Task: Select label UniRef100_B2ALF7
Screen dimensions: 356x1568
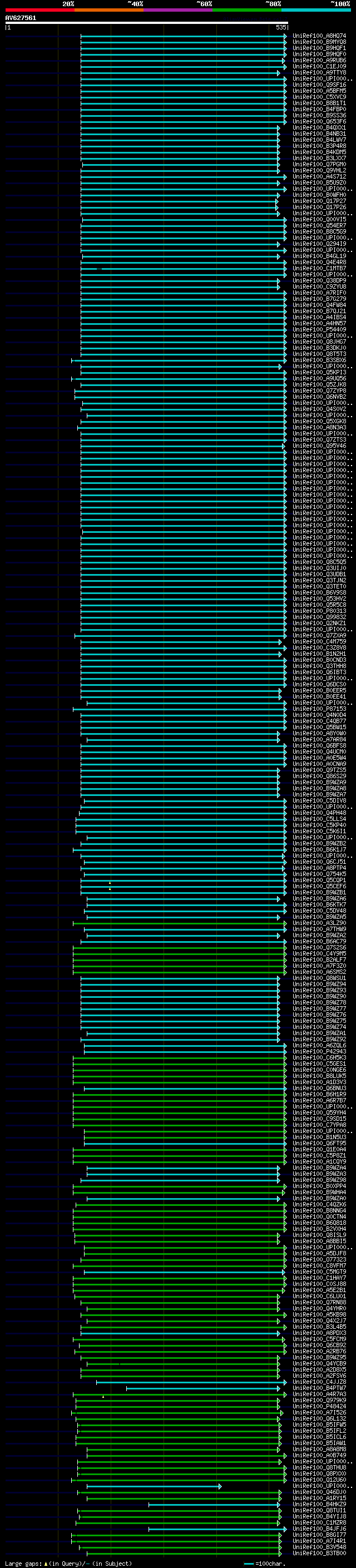Action: coord(319,960)
